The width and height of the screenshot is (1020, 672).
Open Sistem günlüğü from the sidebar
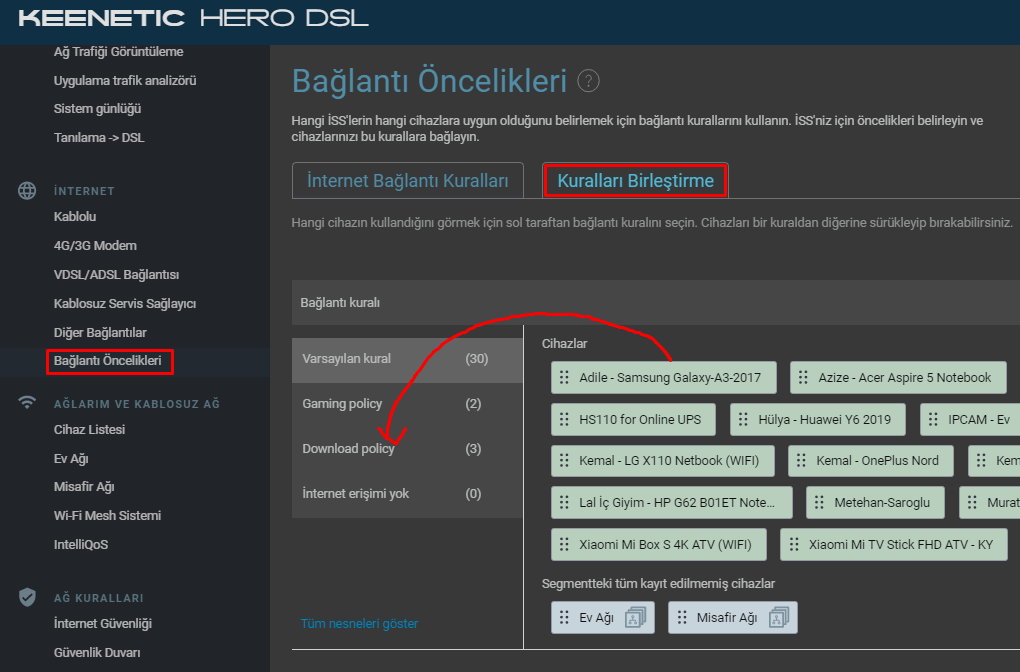(x=98, y=109)
